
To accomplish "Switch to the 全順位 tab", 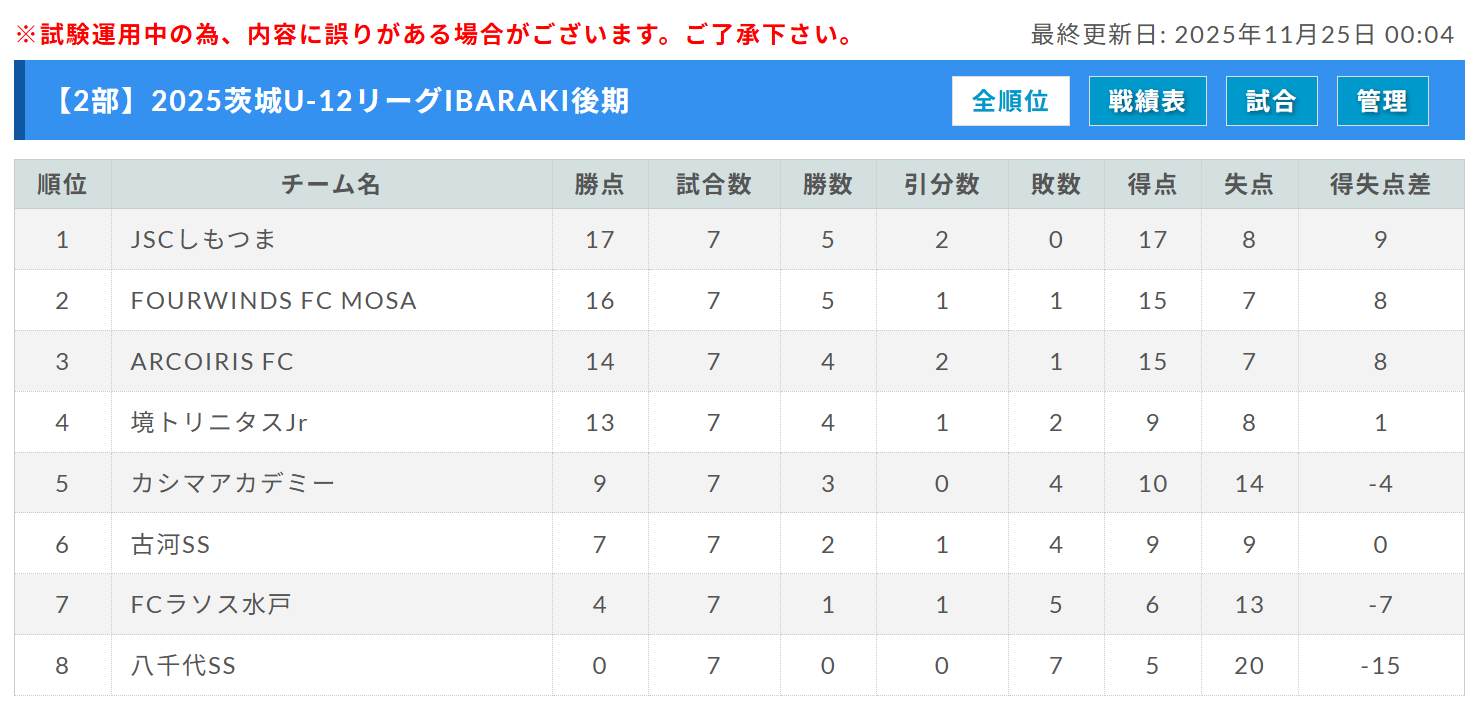I will [1010, 101].
